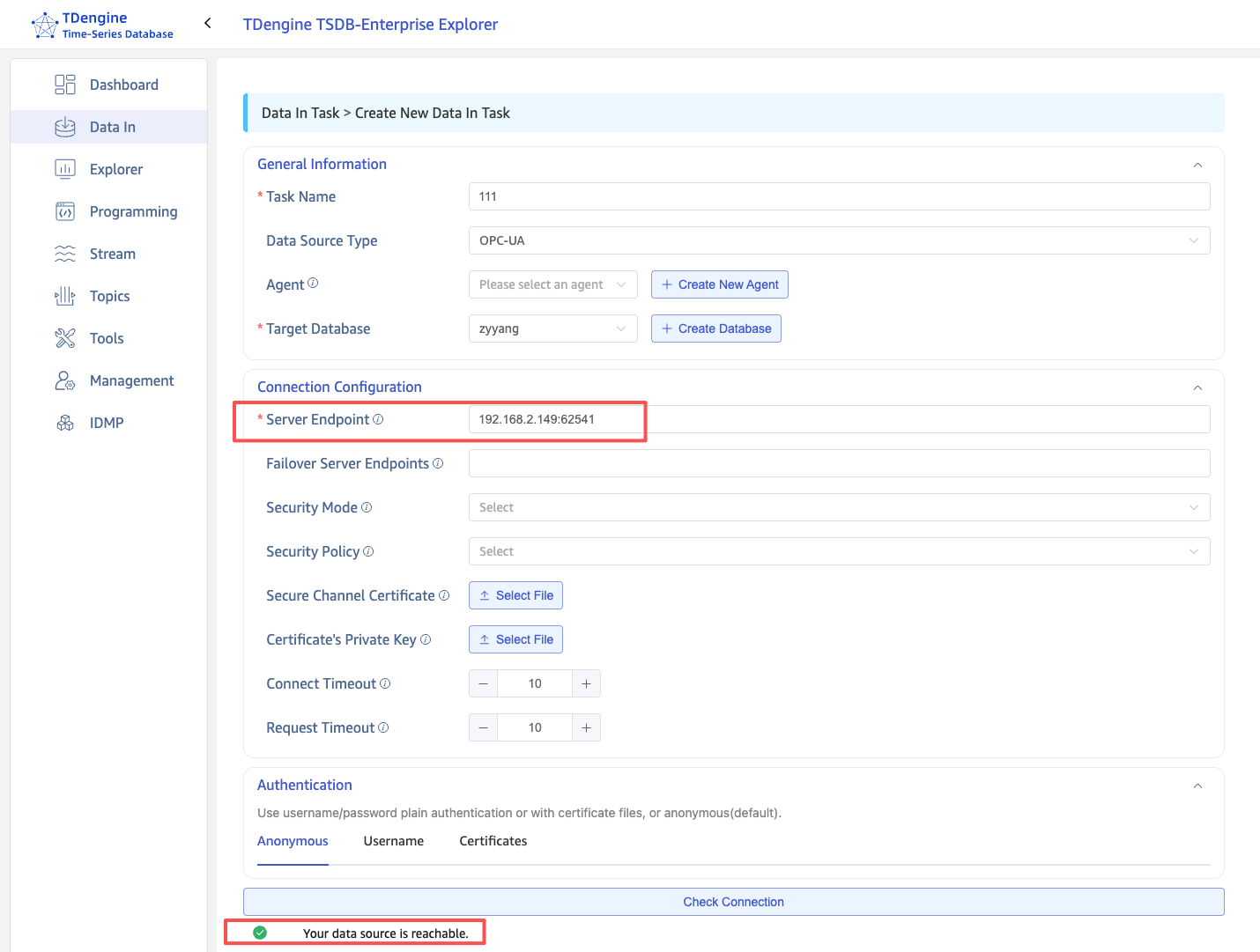Open the IDMP menu item

[109, 423]
